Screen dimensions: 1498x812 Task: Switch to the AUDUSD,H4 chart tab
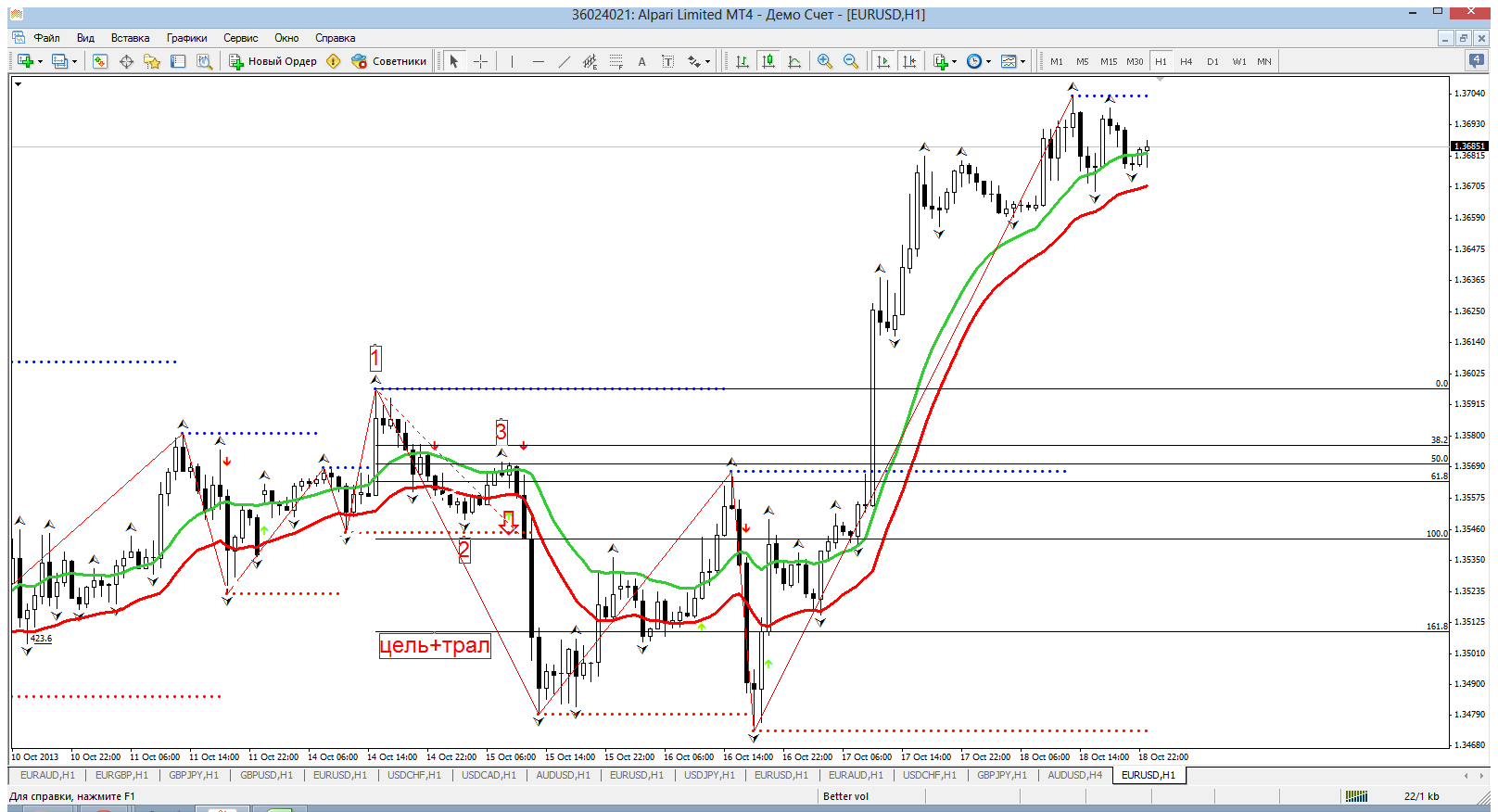click(1074, 775)
